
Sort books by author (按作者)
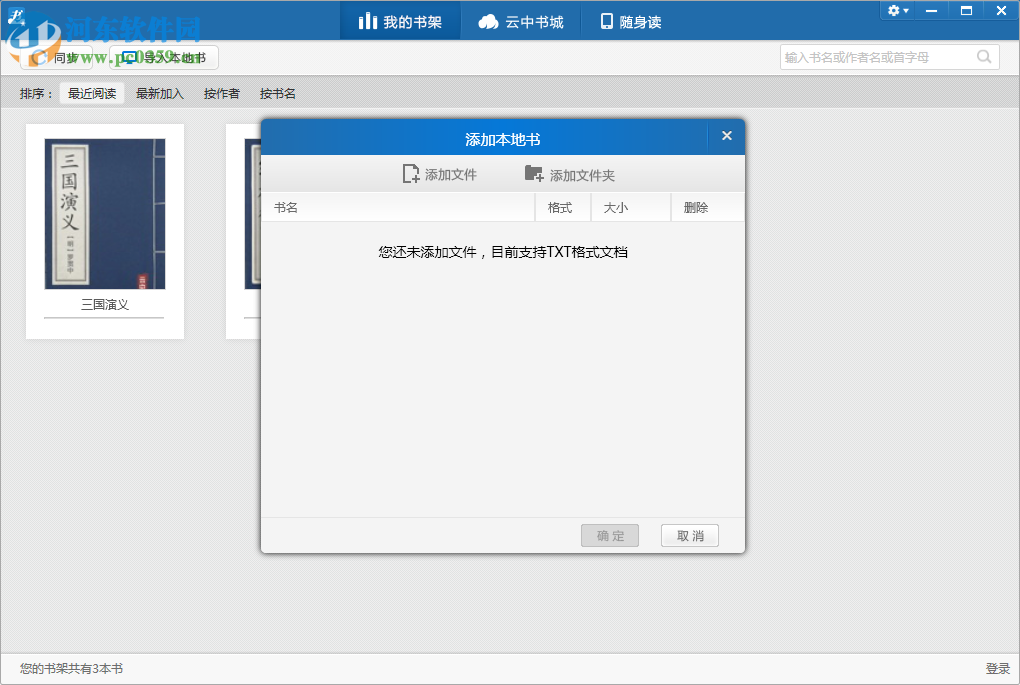click(221, 93)
